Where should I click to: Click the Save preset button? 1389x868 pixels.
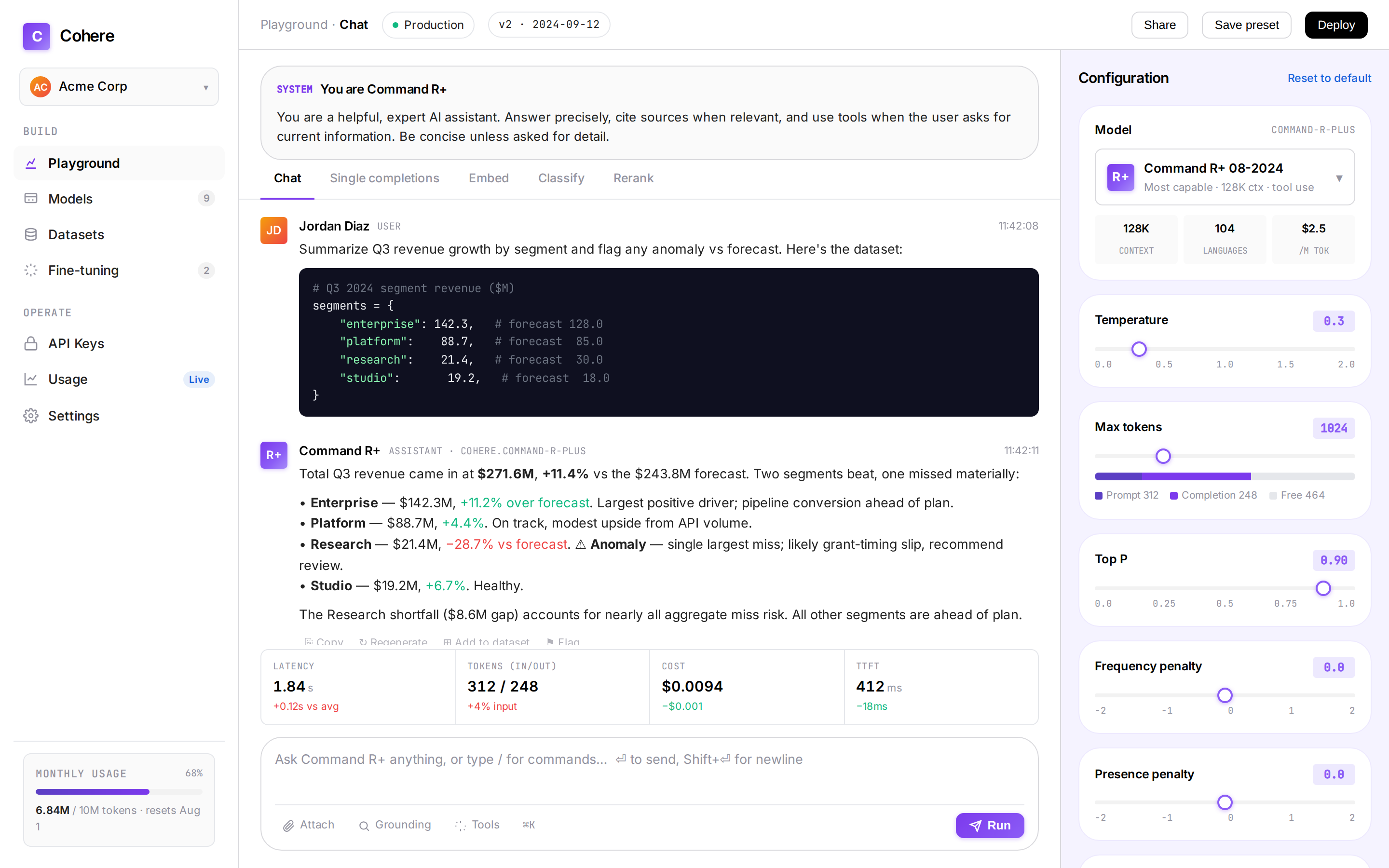tap(1246, 25)
